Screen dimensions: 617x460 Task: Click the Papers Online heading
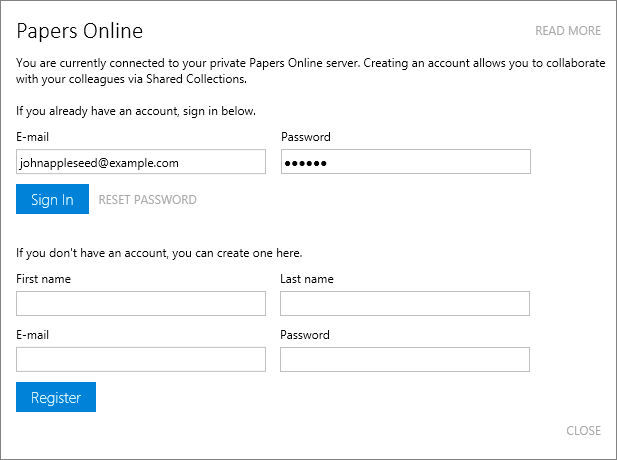point(79,31)
